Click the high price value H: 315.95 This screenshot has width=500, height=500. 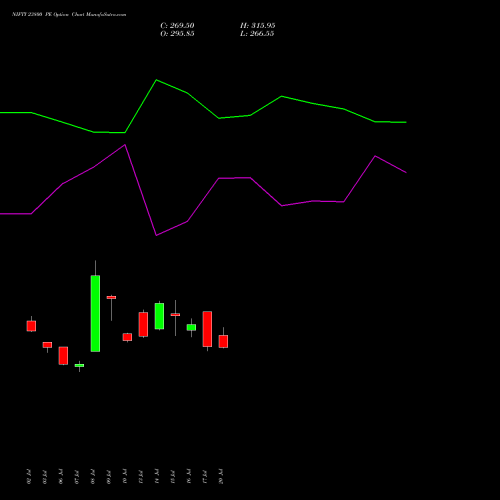258,26
